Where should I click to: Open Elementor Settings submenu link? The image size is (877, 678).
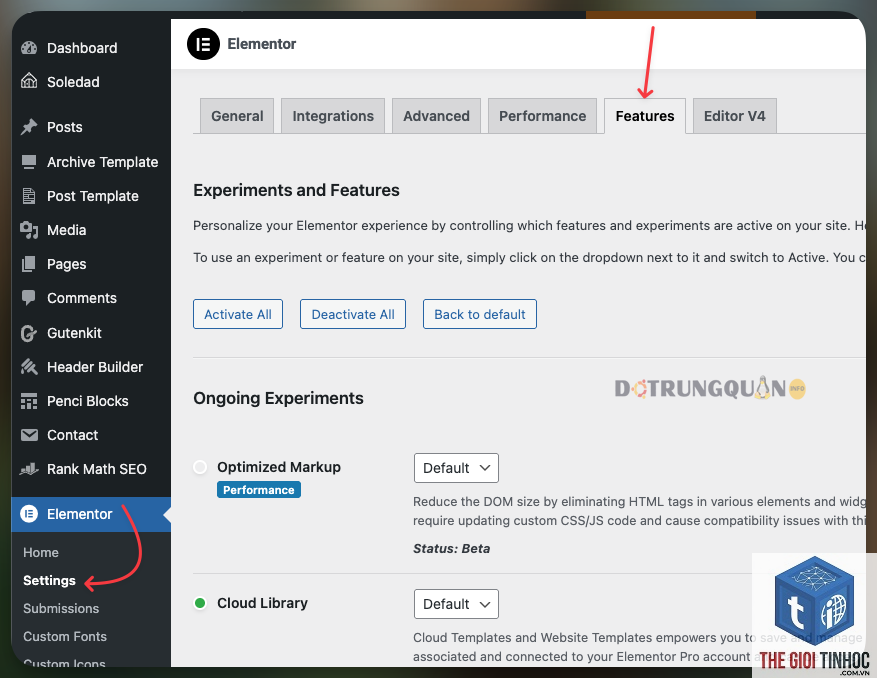[x=49, y=581]
